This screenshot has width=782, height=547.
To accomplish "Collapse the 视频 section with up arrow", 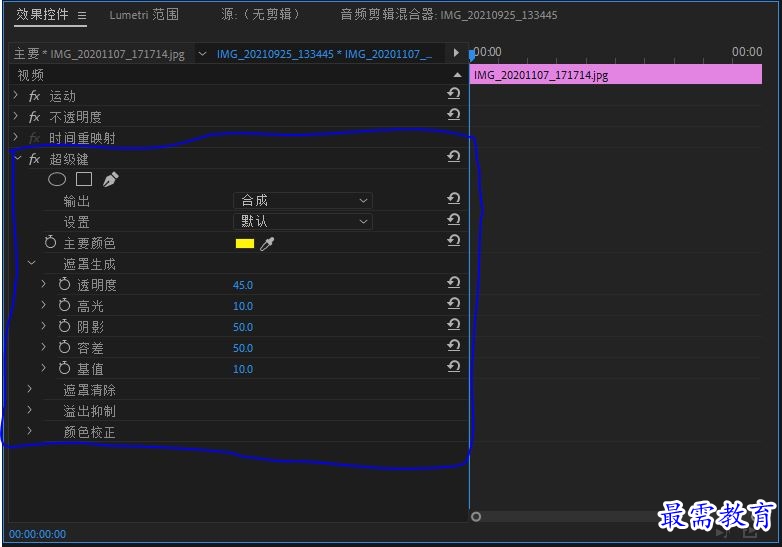I will 457,75.
